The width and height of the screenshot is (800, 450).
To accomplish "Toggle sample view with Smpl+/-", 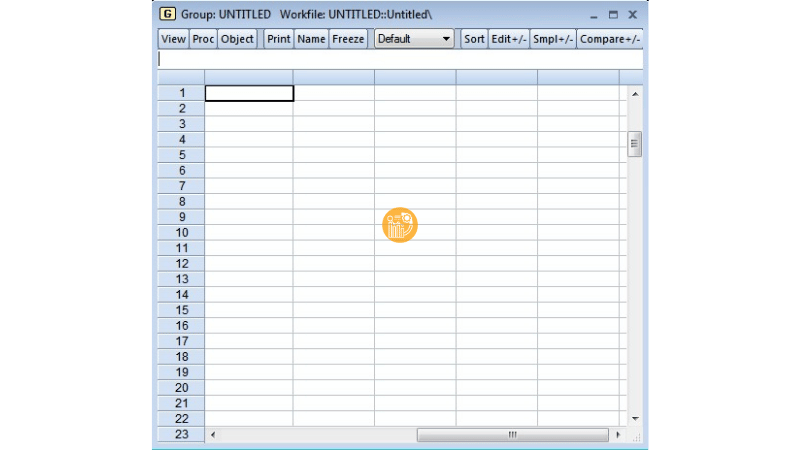I will (552, 39).
